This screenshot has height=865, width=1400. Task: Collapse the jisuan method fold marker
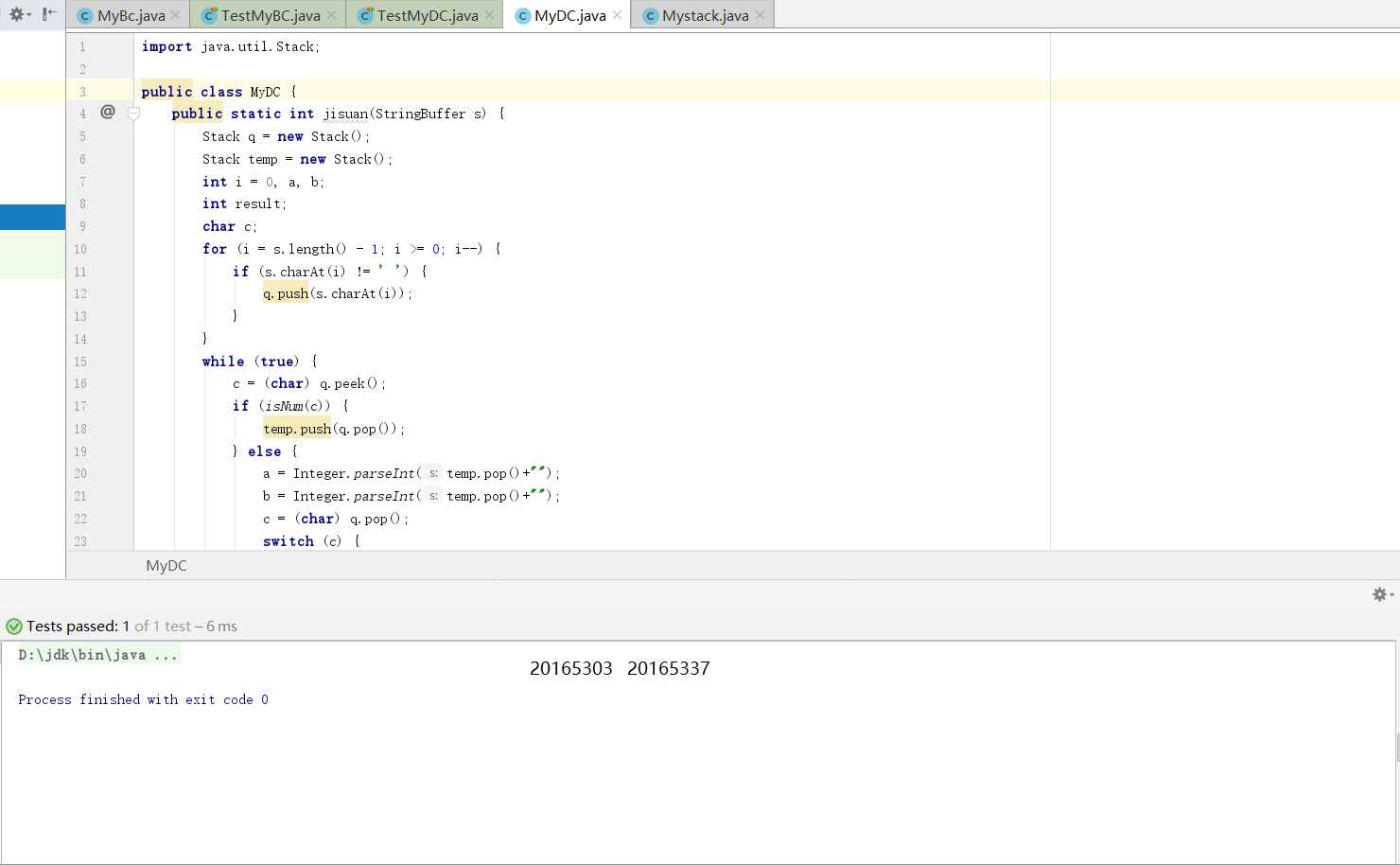133,114
